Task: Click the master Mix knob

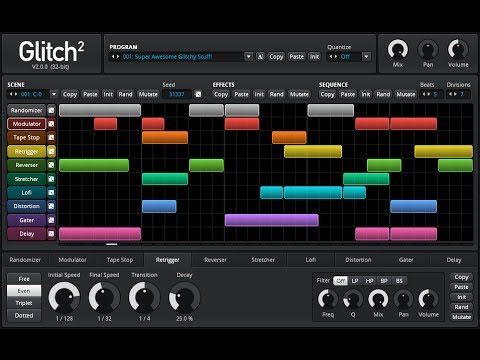Action: [x=398, y=49]
